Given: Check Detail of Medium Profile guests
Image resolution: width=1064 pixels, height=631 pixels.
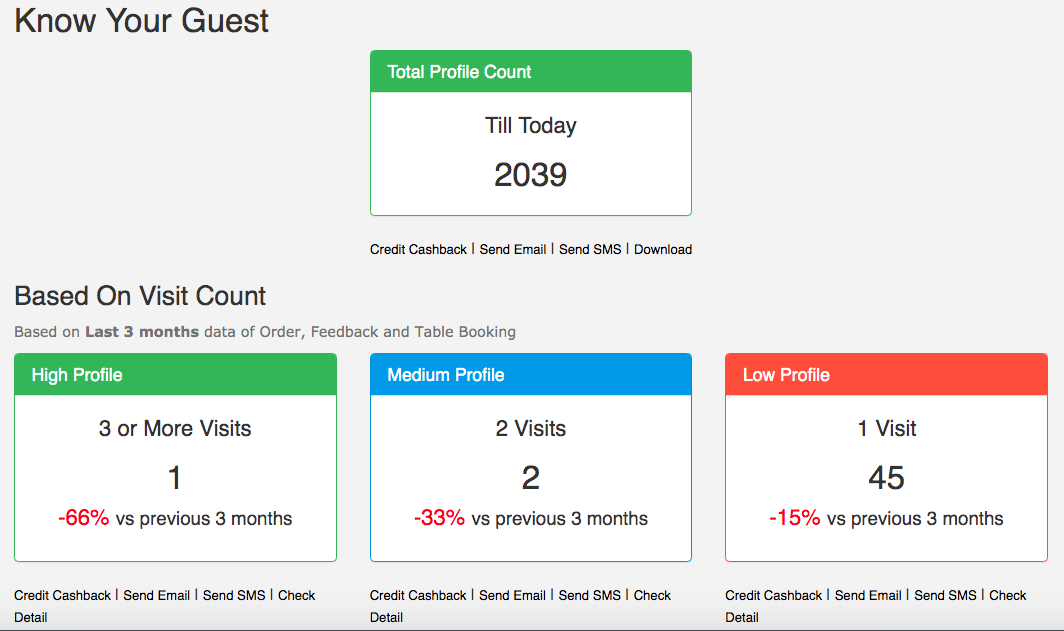Looking at the screenshot, I should (652, 595).
